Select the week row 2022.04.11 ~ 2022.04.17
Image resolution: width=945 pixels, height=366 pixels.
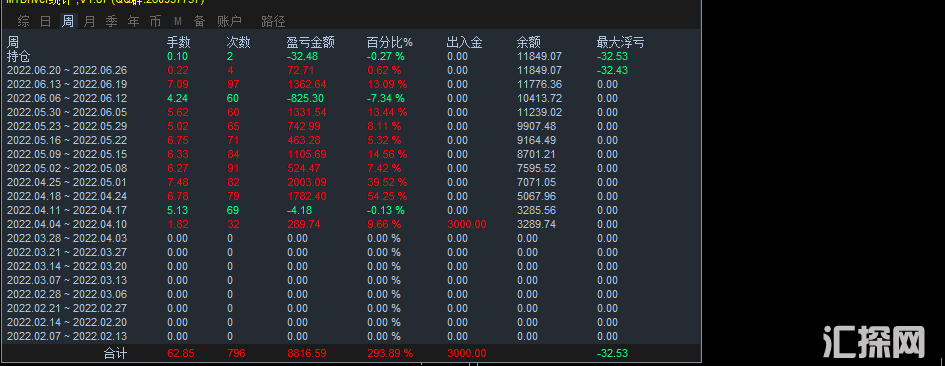(x=67, y=210)
